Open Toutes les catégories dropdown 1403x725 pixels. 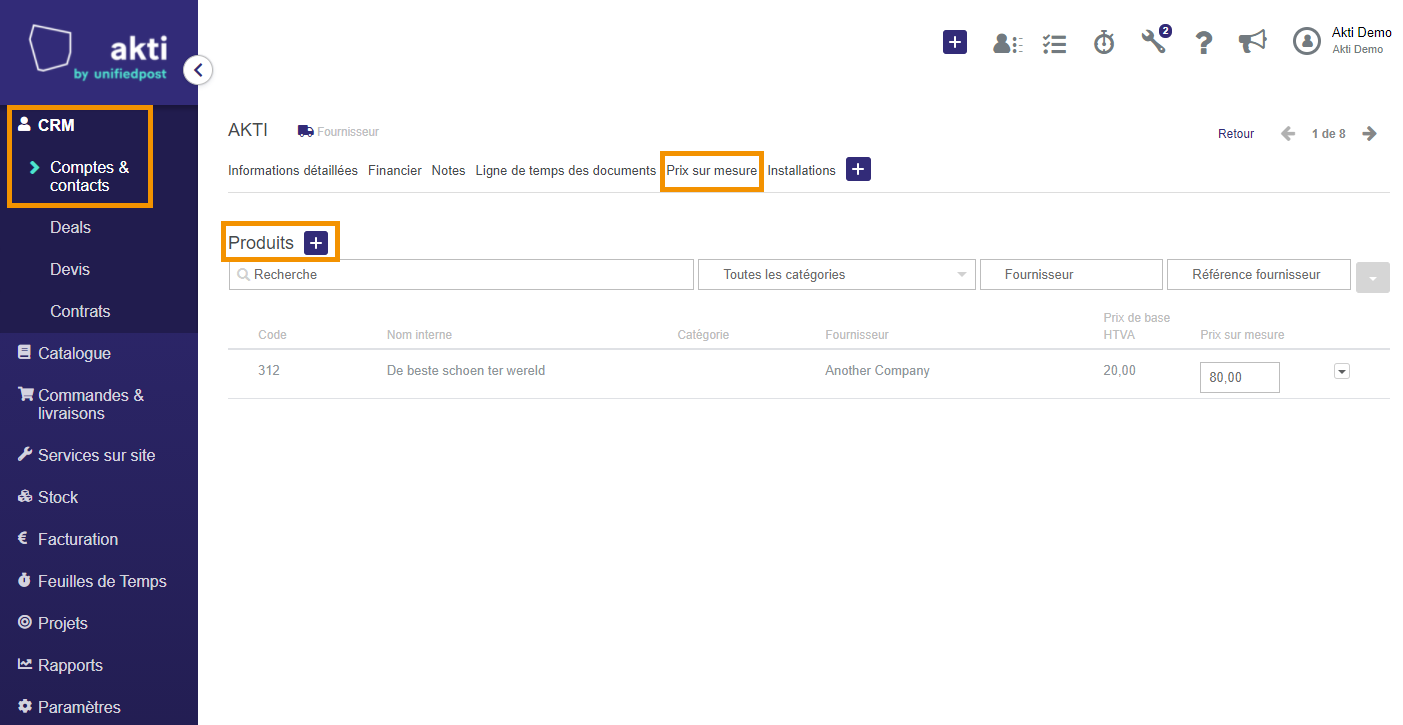(x=837, y=274)
